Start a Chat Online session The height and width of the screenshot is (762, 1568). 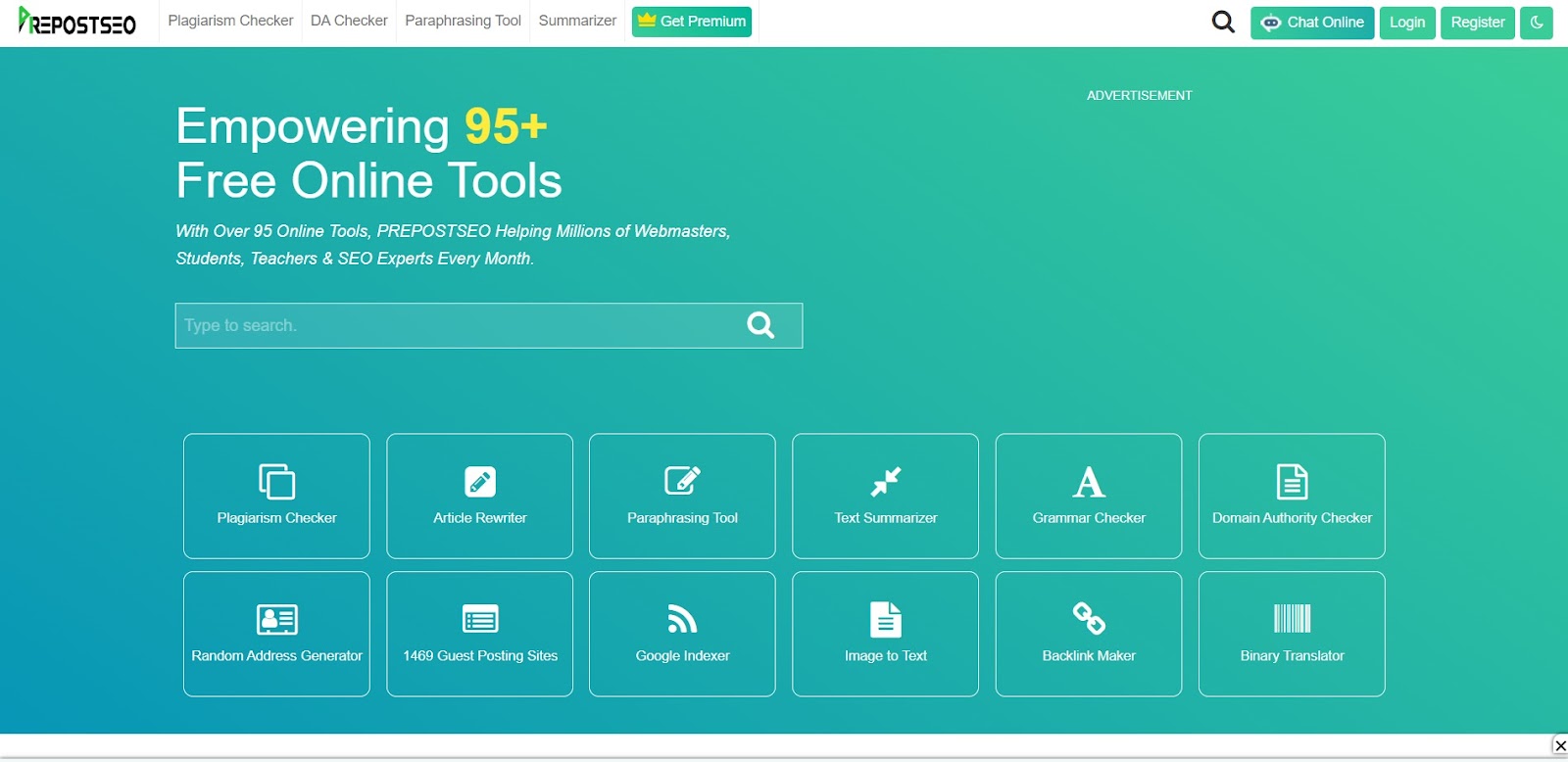point(1312,23)
